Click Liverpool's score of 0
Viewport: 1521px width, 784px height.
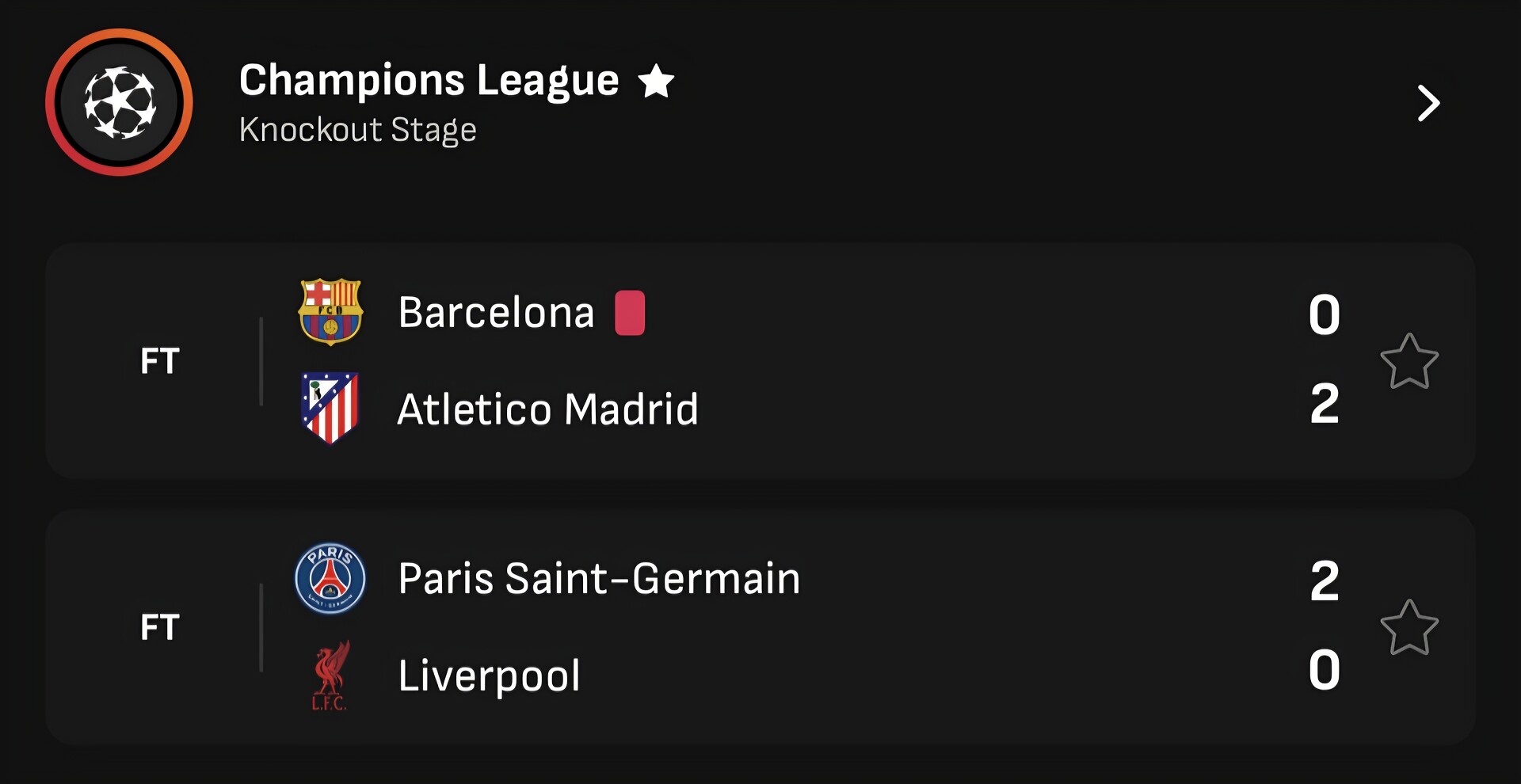point(1324,670)
